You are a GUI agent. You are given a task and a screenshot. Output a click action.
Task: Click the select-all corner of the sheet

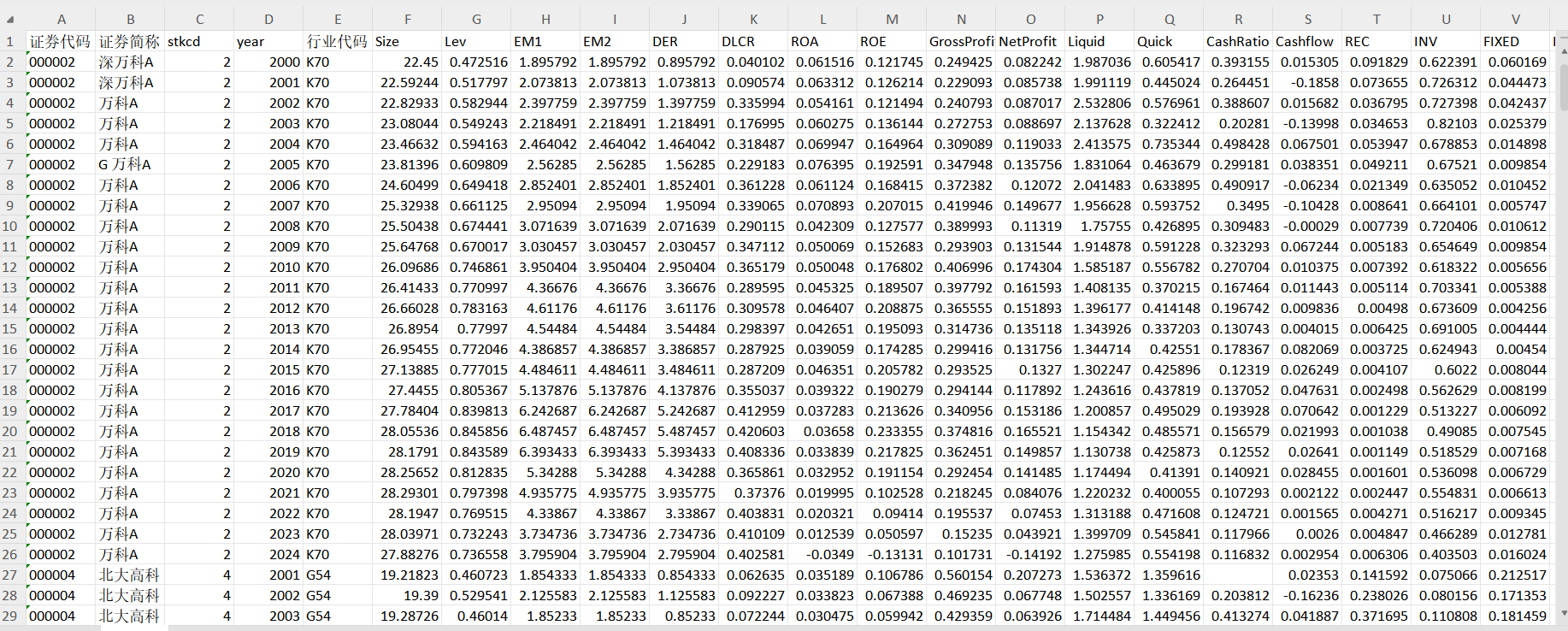pos(13,20)
